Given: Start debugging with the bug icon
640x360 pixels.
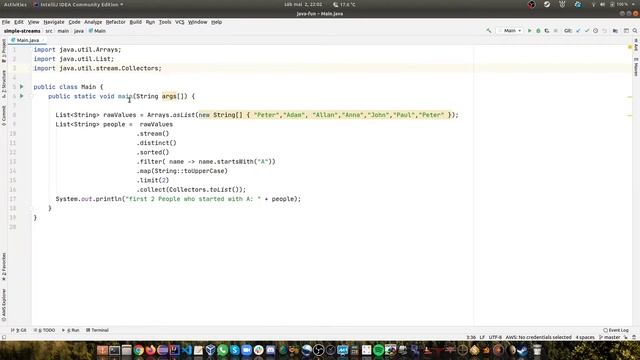Looking at the screenshot, I should coord(538,31).
